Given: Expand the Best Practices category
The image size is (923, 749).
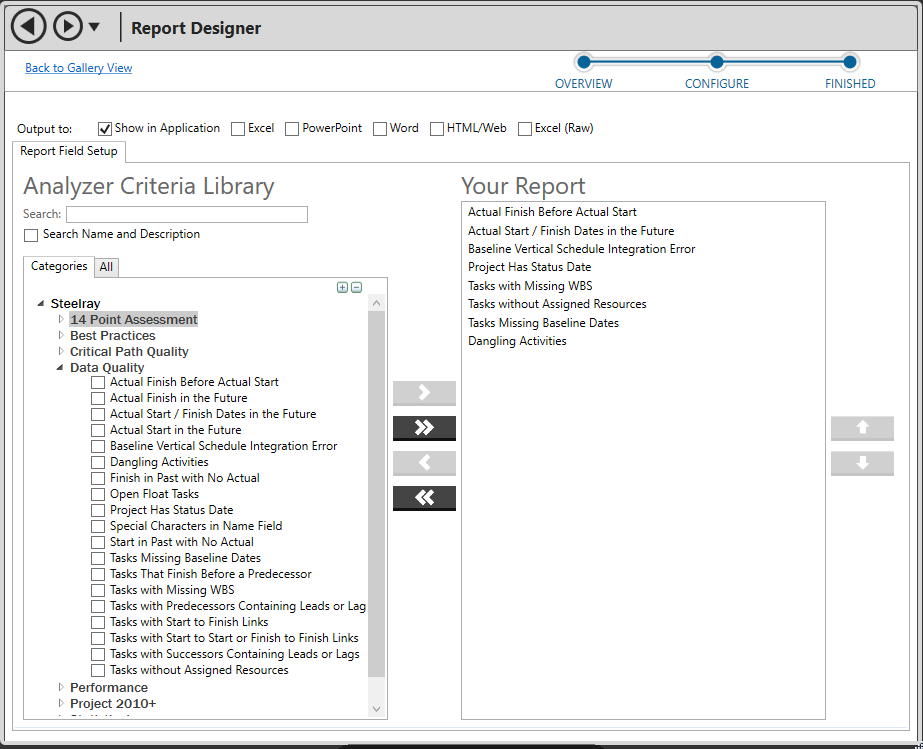Looking at the screenshot, I should (61, 335).
